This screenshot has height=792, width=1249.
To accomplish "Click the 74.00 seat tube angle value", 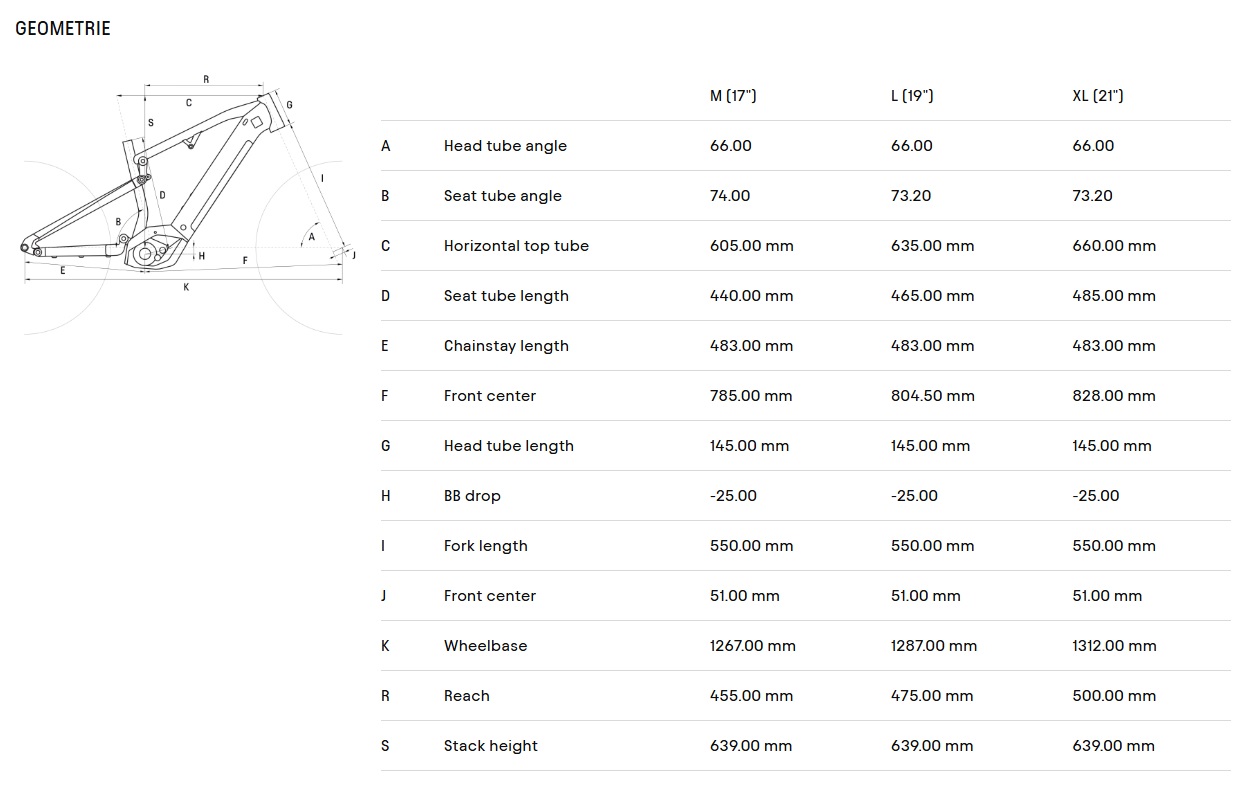I will pyautogui.click(x=730, y=196).
